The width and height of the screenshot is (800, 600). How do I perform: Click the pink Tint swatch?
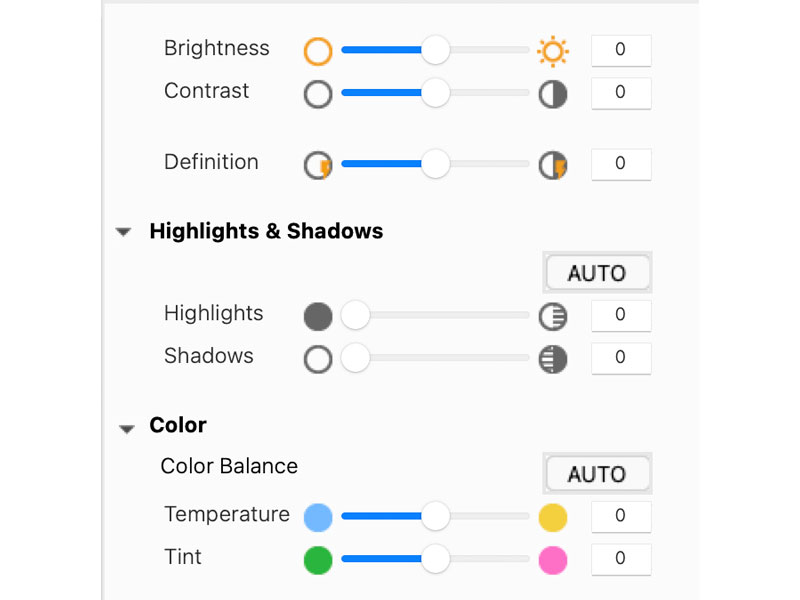(552, 560)
